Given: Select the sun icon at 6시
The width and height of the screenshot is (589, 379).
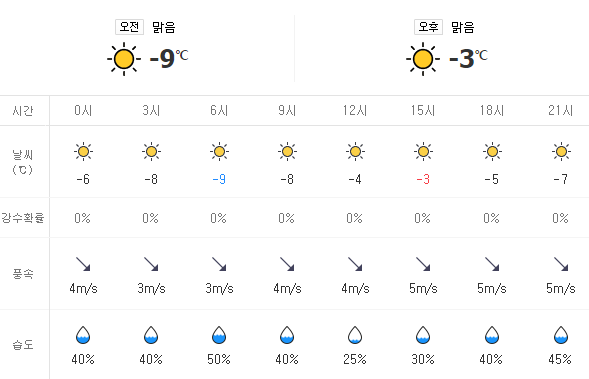Looking at the screenshot, I should click(219, 152).
